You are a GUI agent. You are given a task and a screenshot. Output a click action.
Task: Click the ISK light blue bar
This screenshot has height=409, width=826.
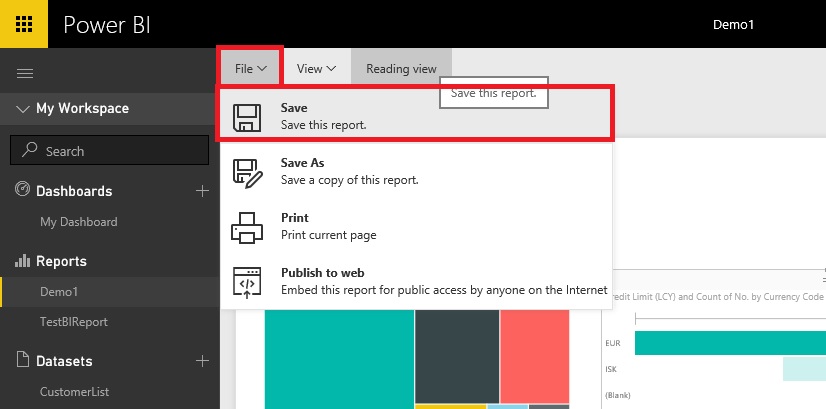coord(804,368)
